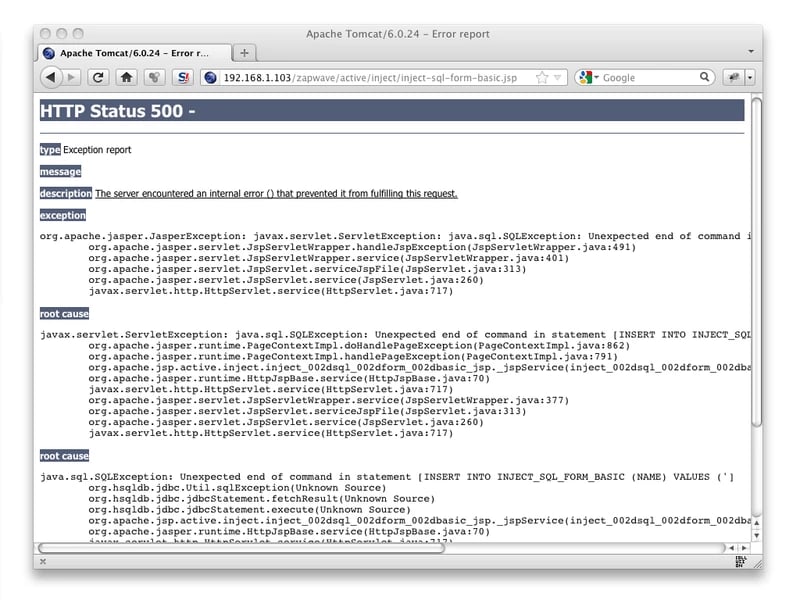
Task: Click the search magnifier icon
Action: (705, 77)
